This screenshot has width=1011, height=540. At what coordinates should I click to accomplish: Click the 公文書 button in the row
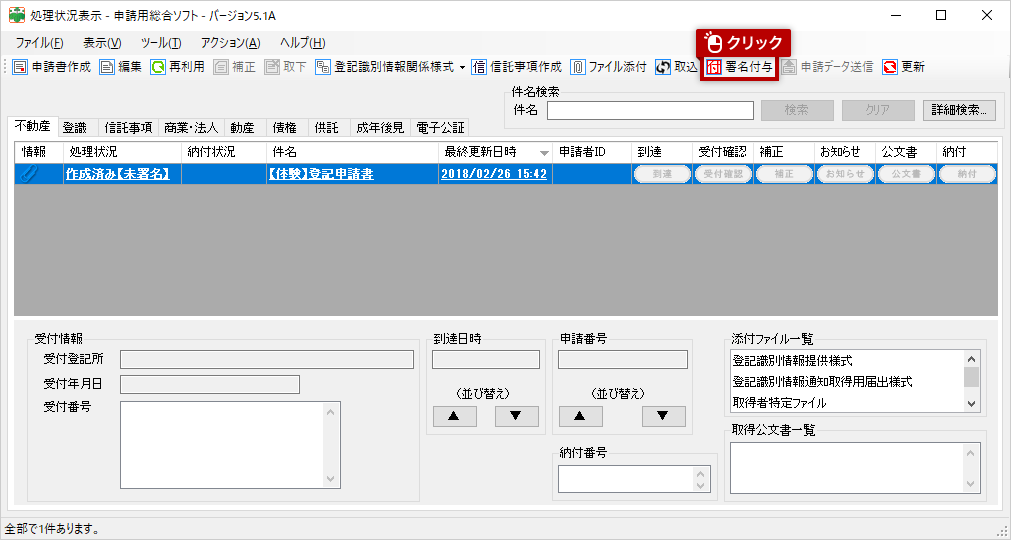[907, 174]
